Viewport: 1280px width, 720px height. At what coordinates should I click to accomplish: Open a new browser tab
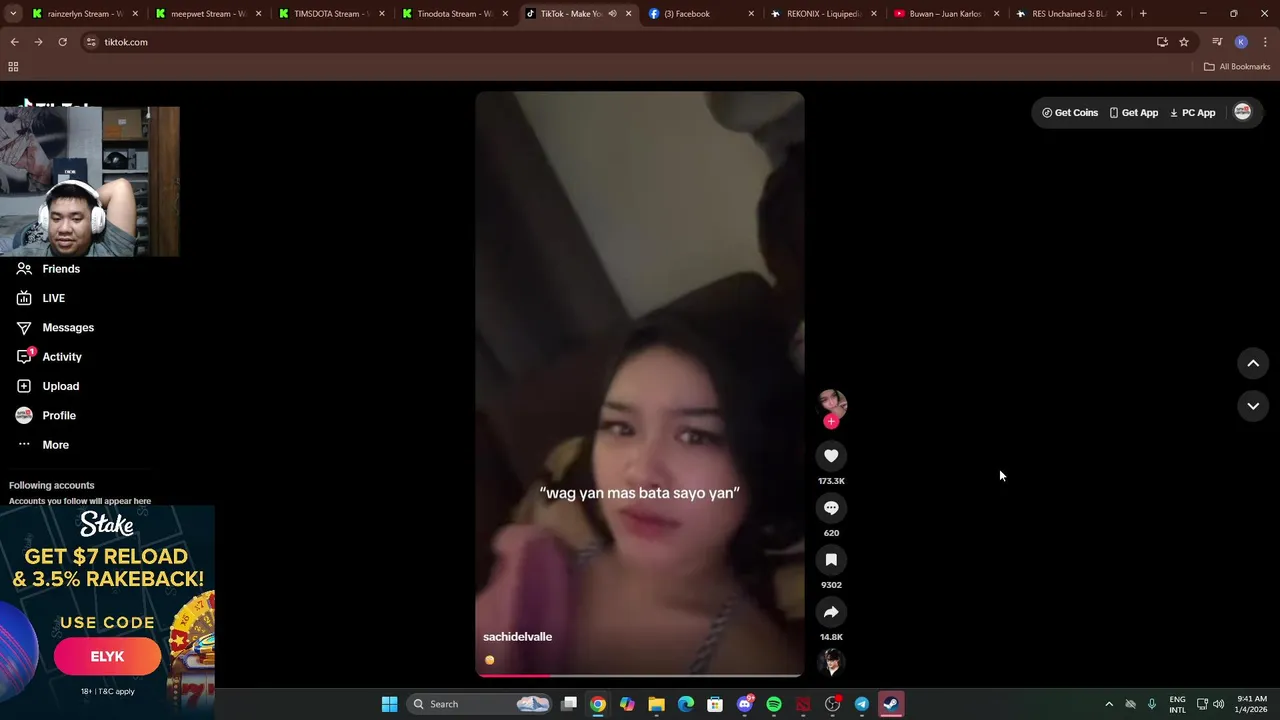pyautogui.click(x=1143, y=14)
